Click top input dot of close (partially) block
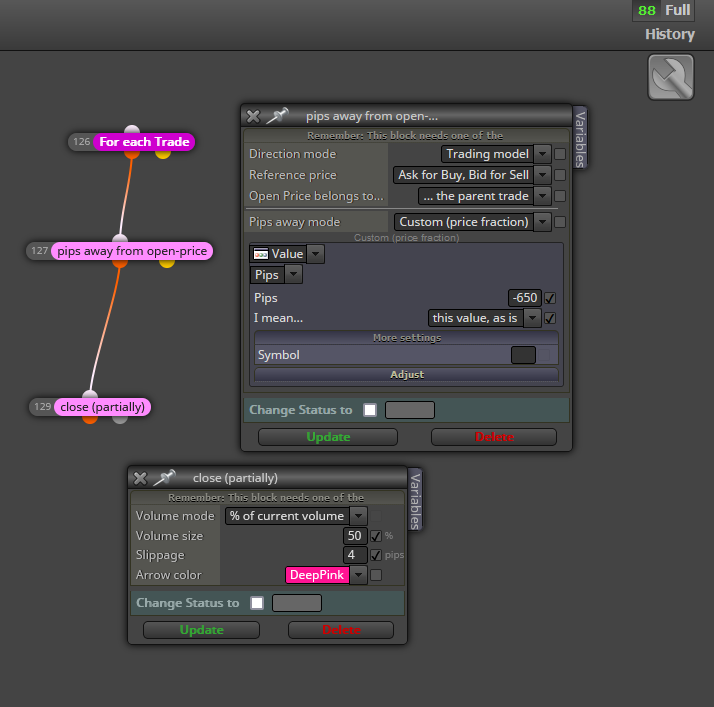 tap(90, 395)
